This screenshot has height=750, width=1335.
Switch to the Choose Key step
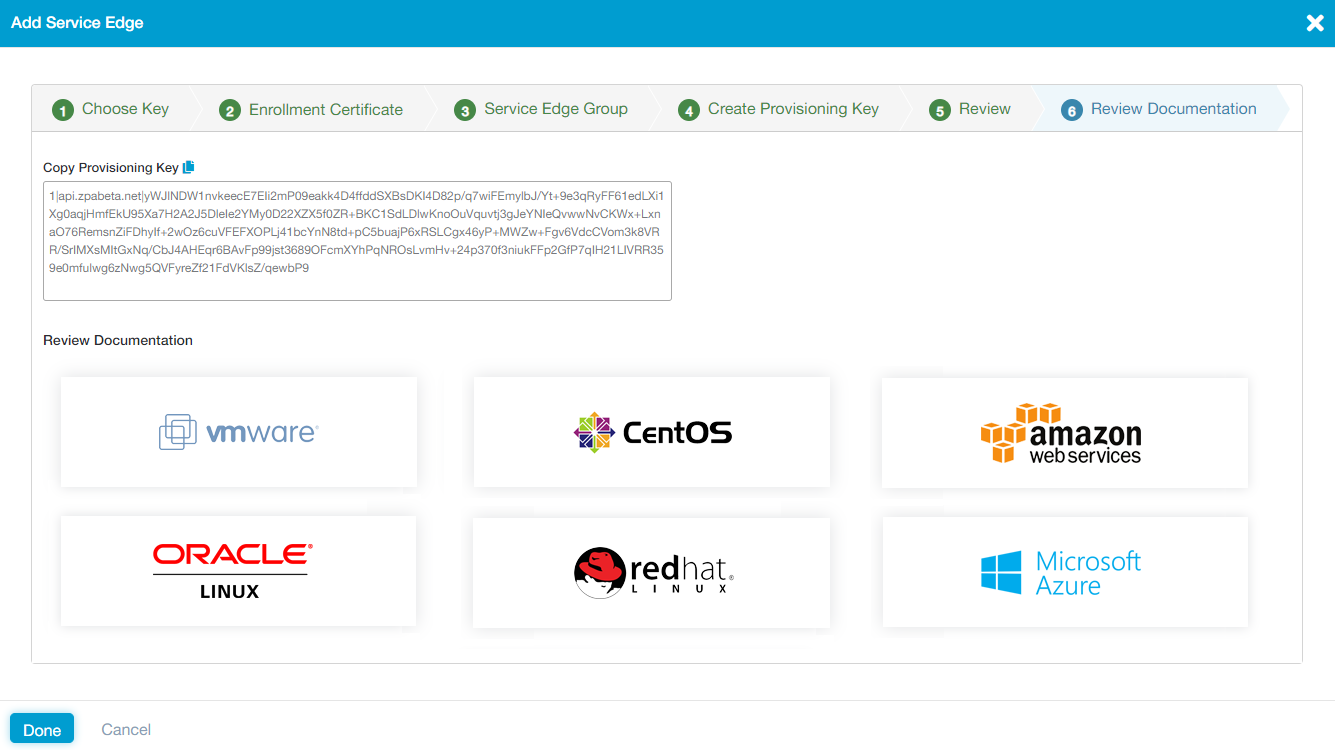(123, 109)
